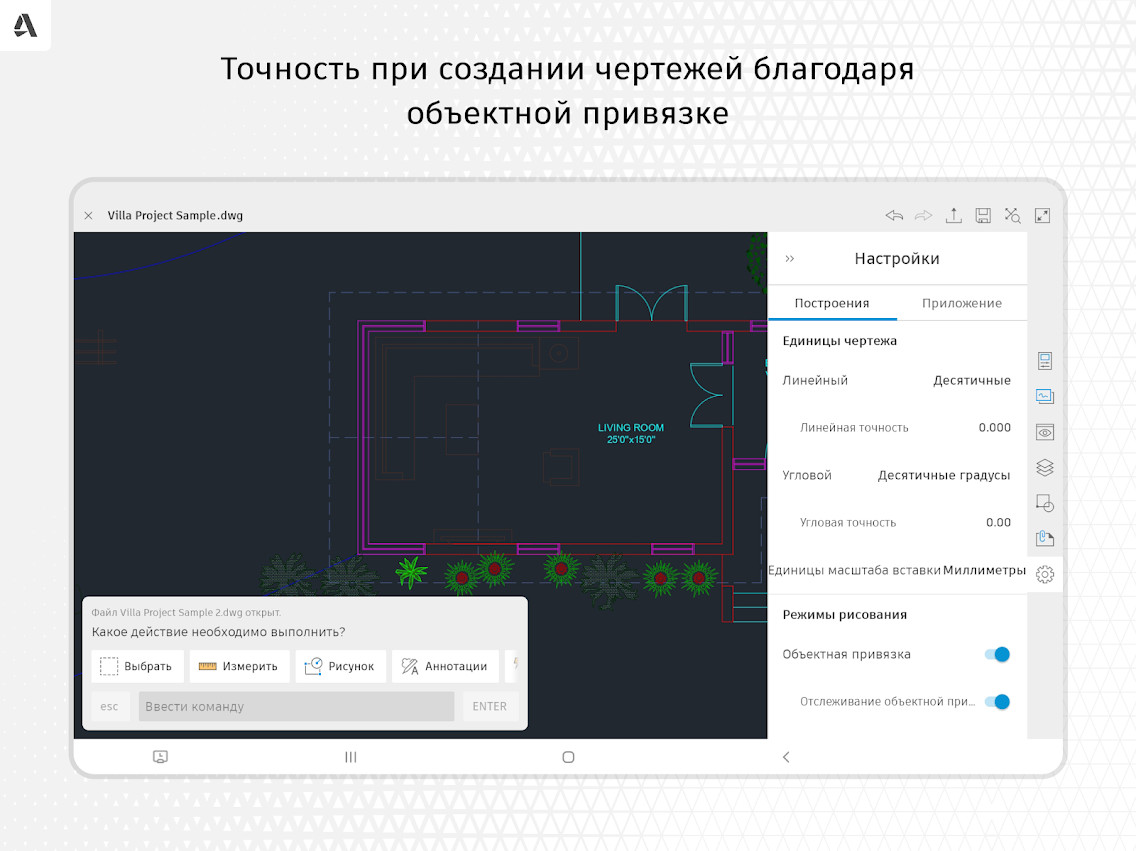Close the Villa Project Sample.dwg file
The image size is (1136, 851).
88,216
